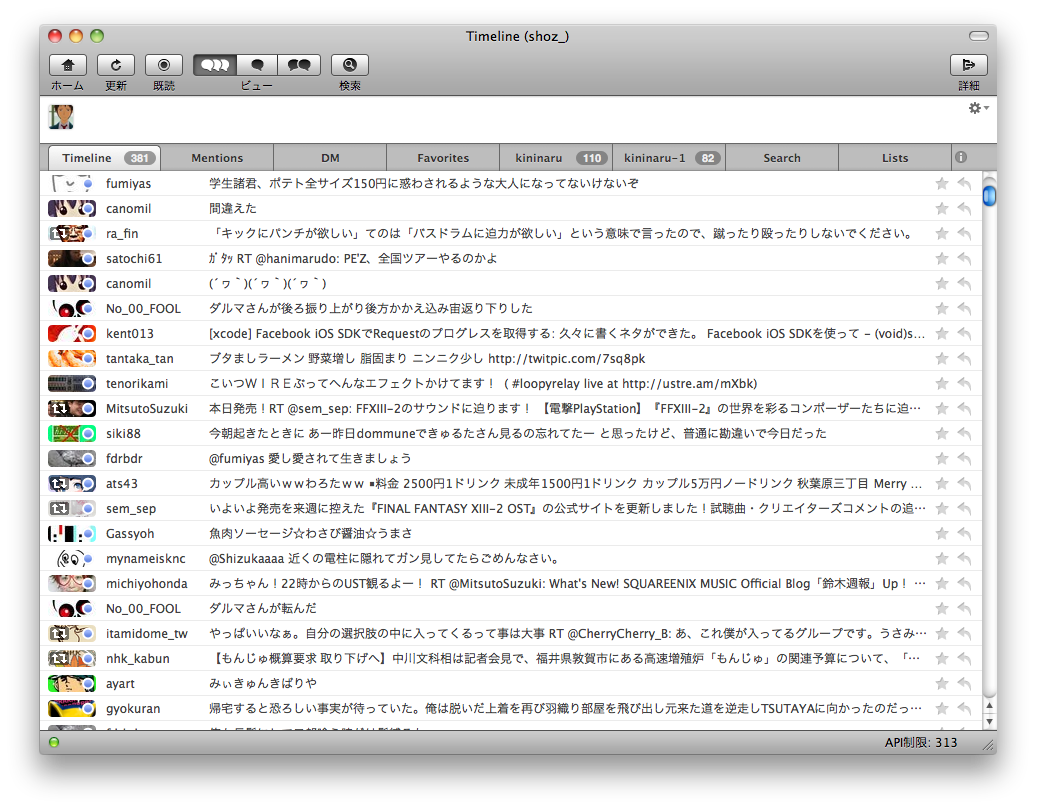The height and width of the screenshot is (809, 1037).
Task: Mark all as read with 既読 button
Action: coord(163,65)
